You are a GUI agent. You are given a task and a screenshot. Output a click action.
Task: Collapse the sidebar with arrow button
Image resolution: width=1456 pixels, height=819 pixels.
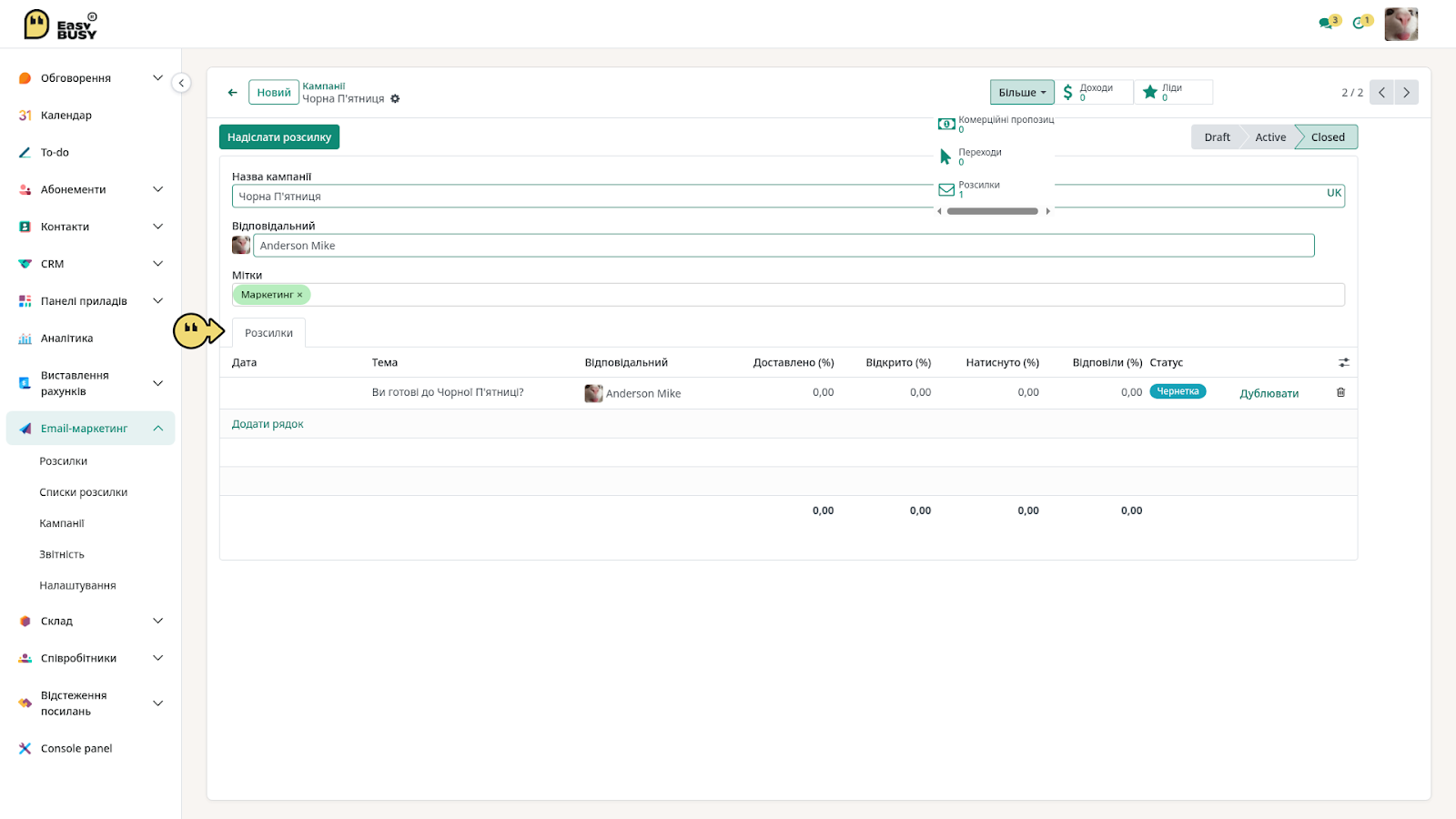(182, 83)
